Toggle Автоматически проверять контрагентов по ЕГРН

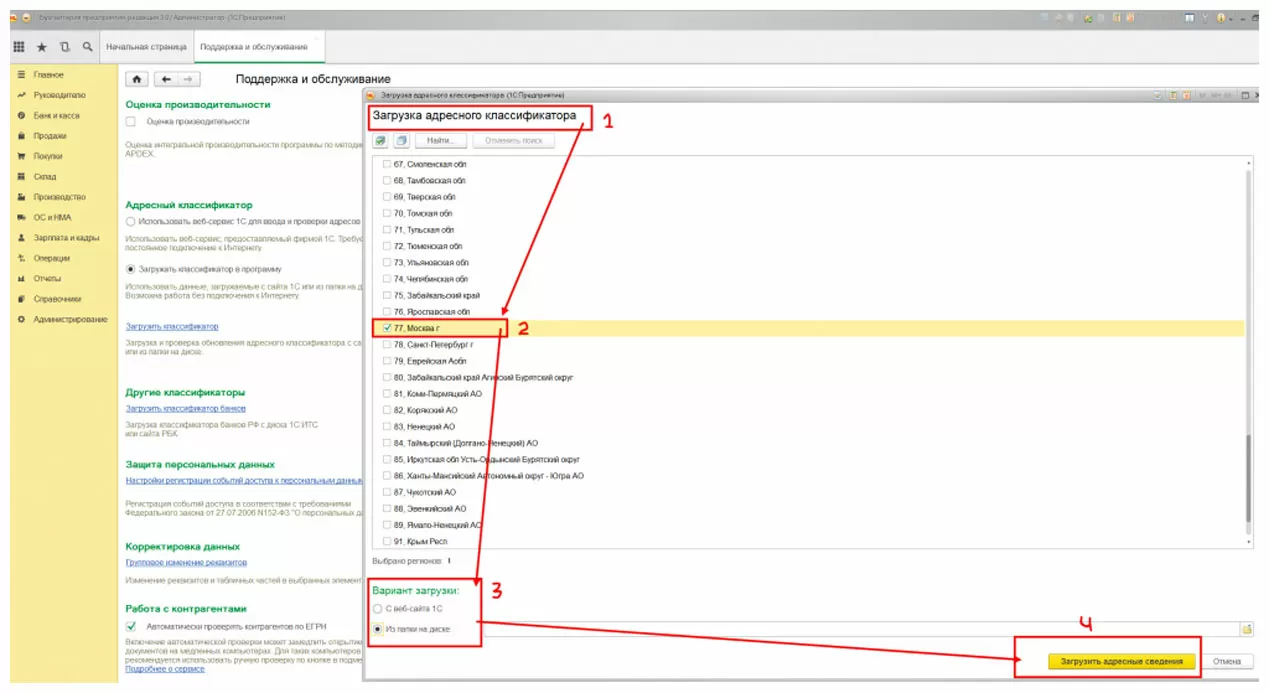131,626
